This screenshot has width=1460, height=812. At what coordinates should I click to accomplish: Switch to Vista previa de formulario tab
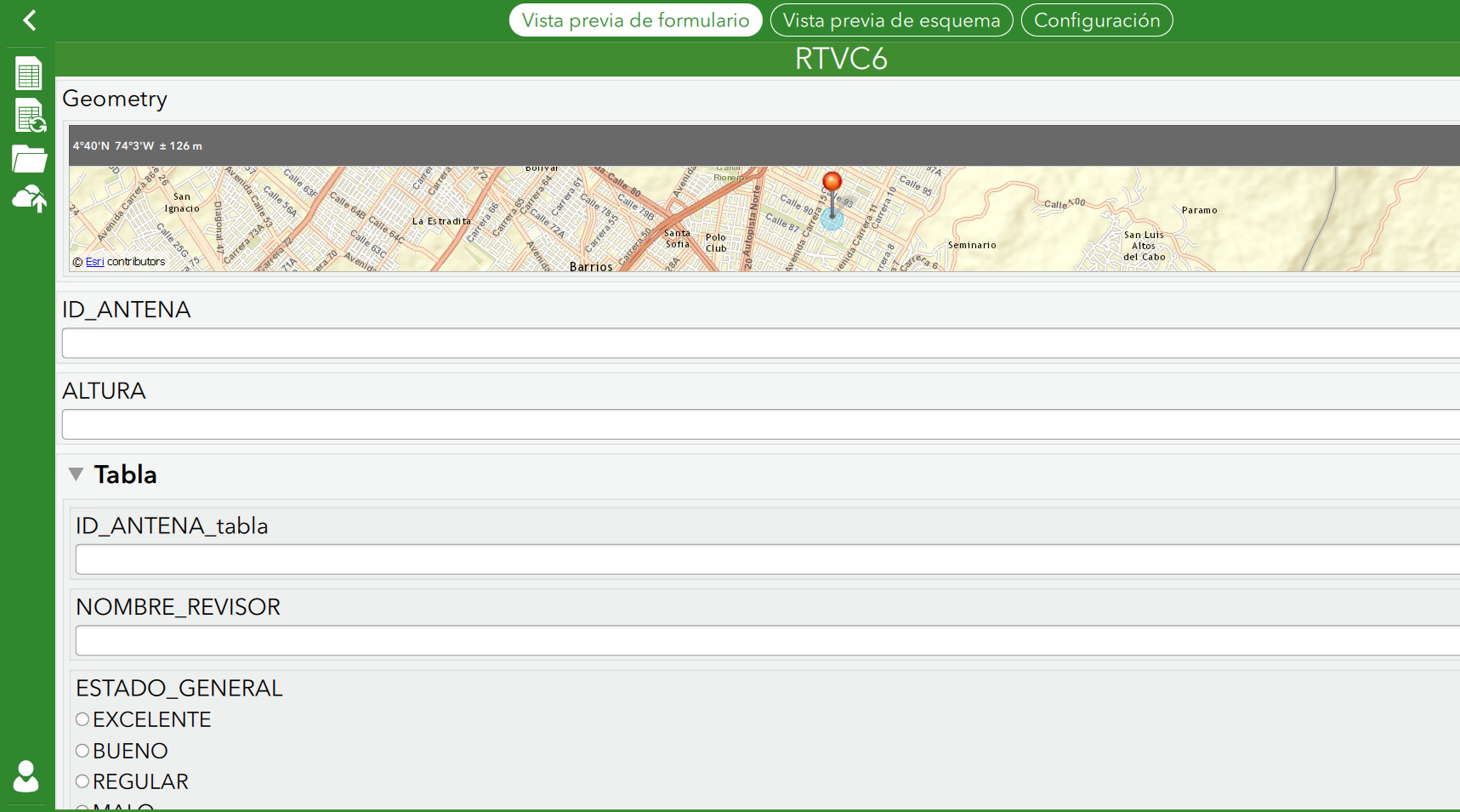click(635, 20)
